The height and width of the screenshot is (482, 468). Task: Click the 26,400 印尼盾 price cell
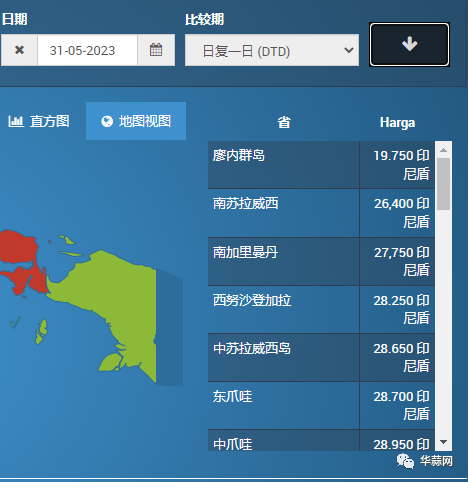[397, 213]
